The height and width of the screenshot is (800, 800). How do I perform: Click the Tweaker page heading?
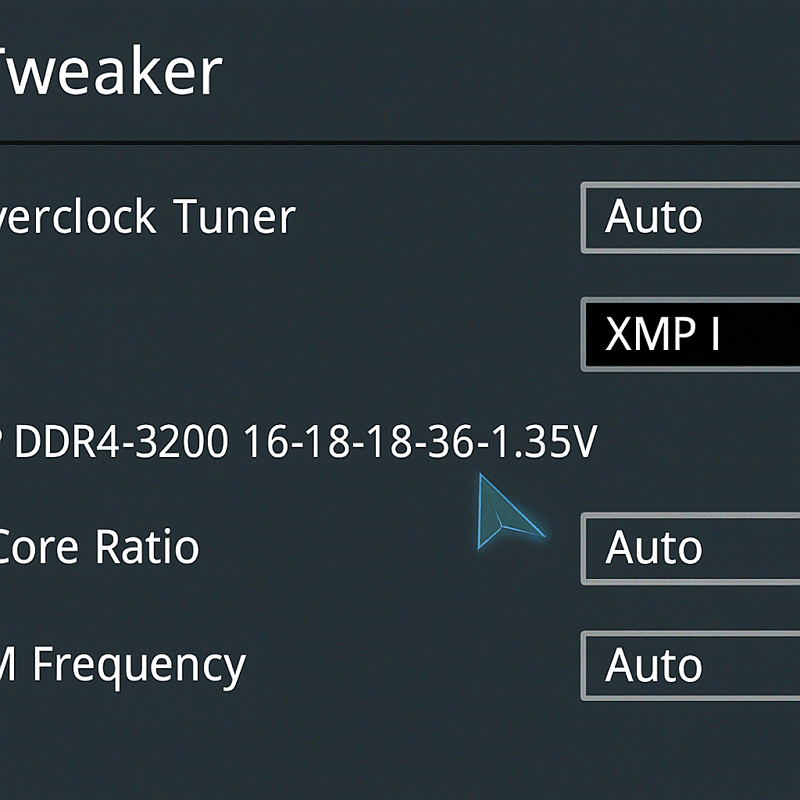pyautogui.click(x=110, y=71)
